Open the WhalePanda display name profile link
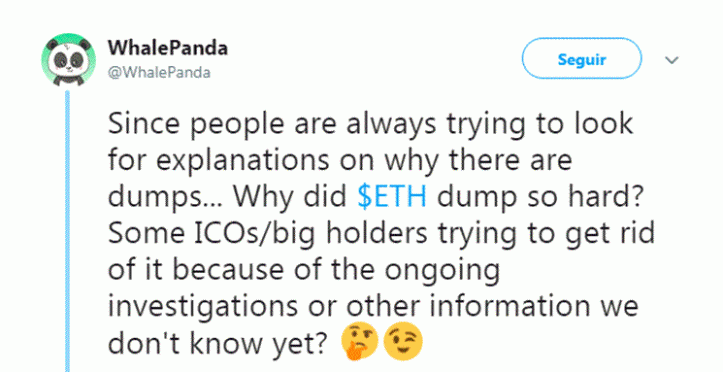This screenshot has height=372, width=723. [x=167, y=48]
